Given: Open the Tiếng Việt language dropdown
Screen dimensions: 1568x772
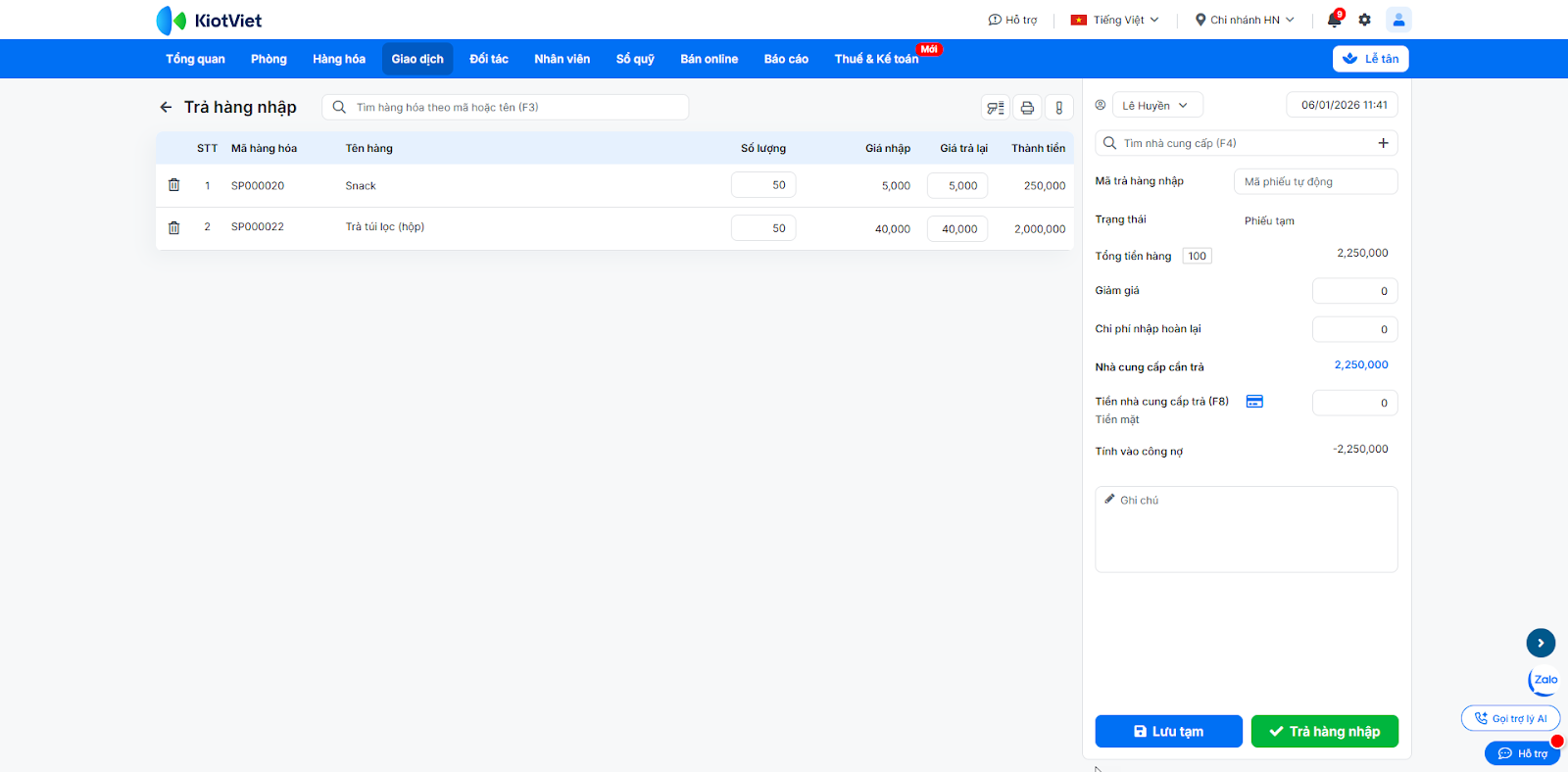Looking at the screenshot, I should (1115, 20).
